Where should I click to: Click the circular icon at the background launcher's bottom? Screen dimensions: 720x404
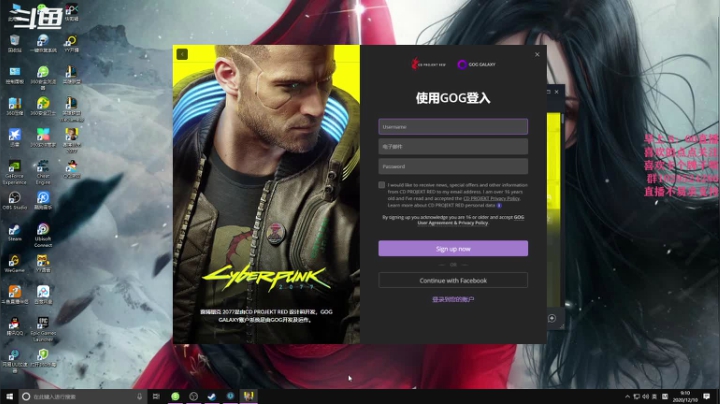click(552, 318)
